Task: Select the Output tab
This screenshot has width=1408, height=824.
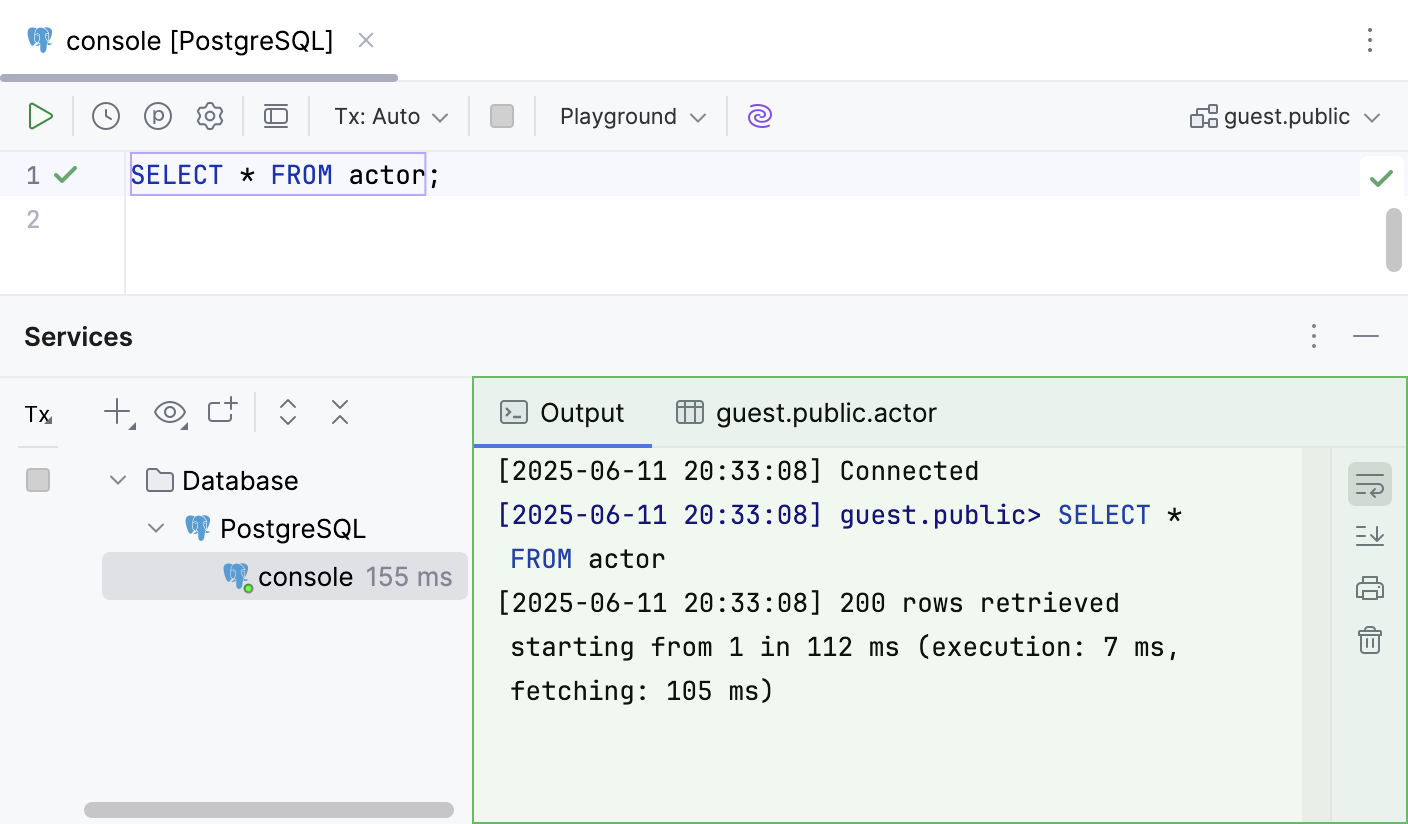Action: coord(563,413)
